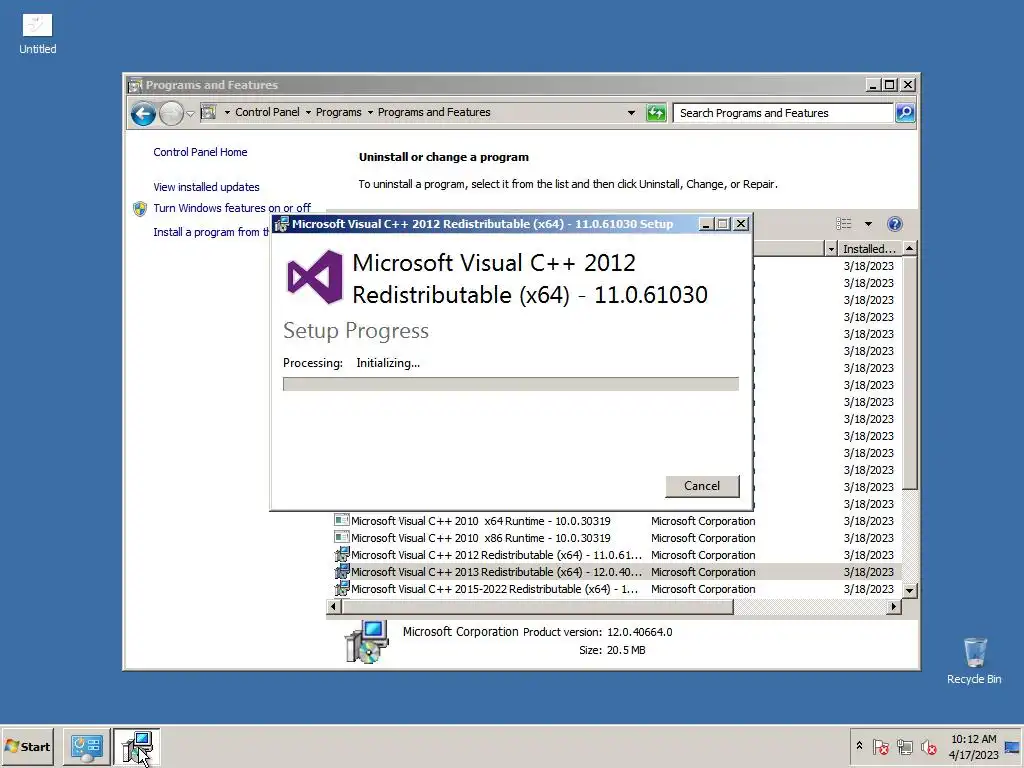Click the network tray icon
1024x768 pixels.
coord(904,746)
